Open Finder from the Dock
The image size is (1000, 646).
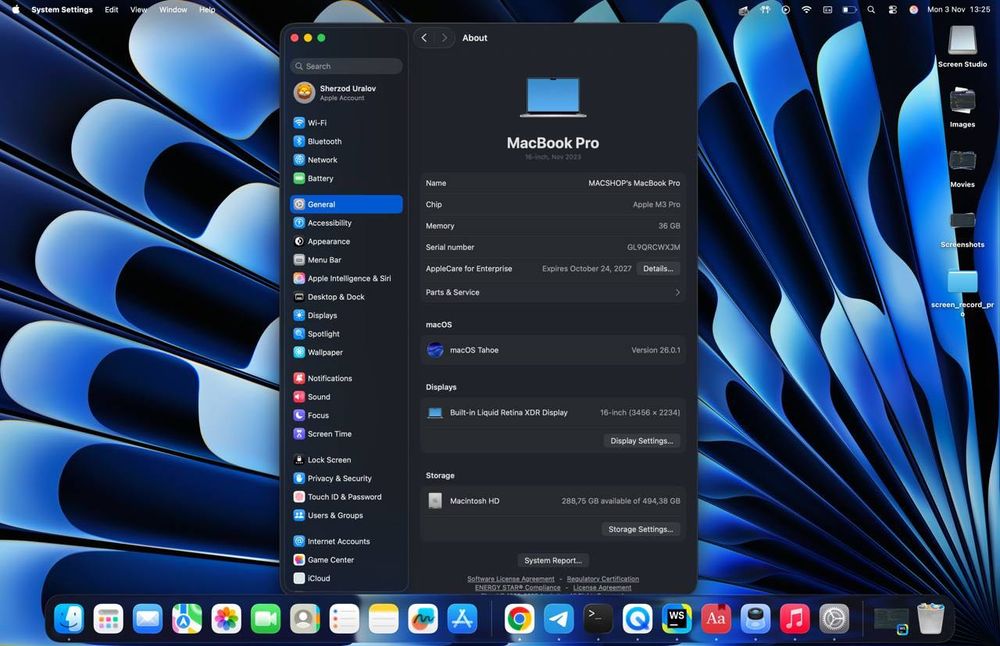click(x=69, y=619)
